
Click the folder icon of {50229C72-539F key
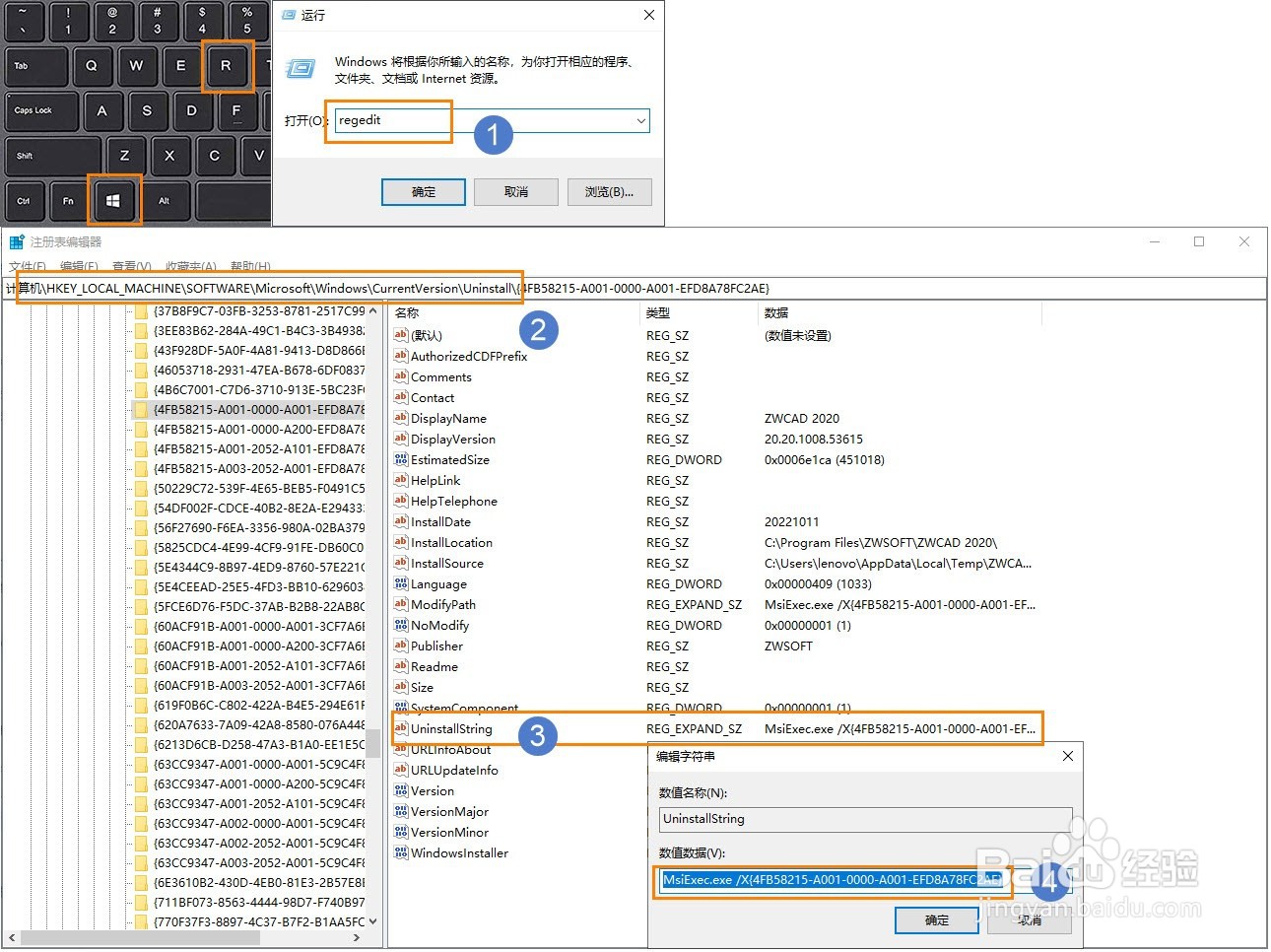click(141, 488)
